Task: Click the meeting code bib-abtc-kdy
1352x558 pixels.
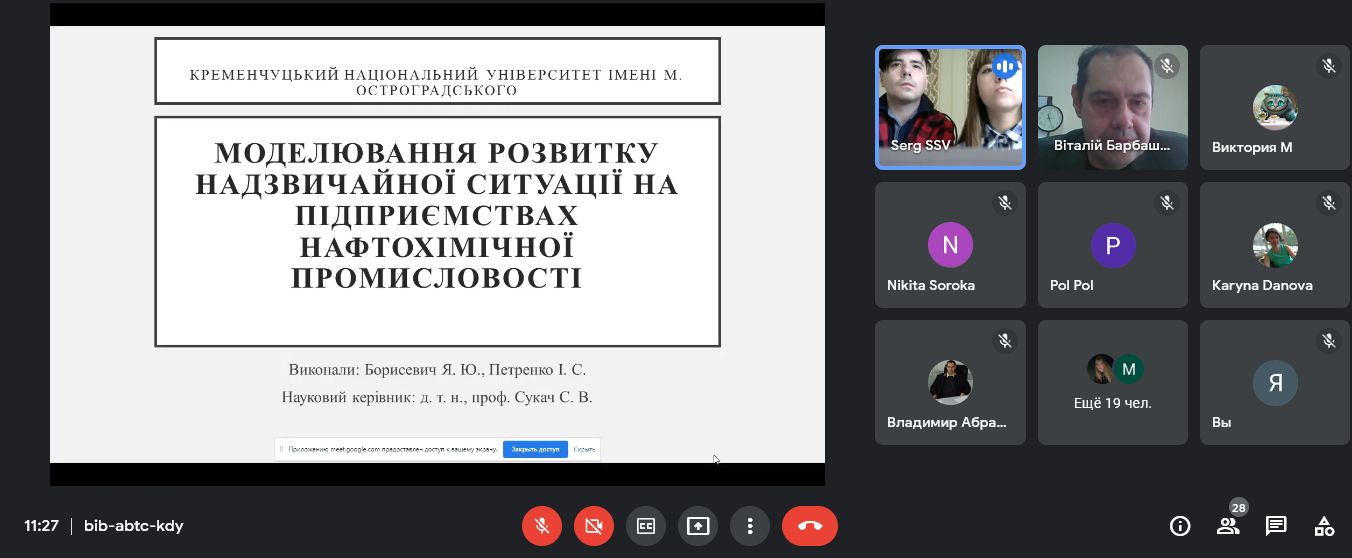Action: pos(134,526)
